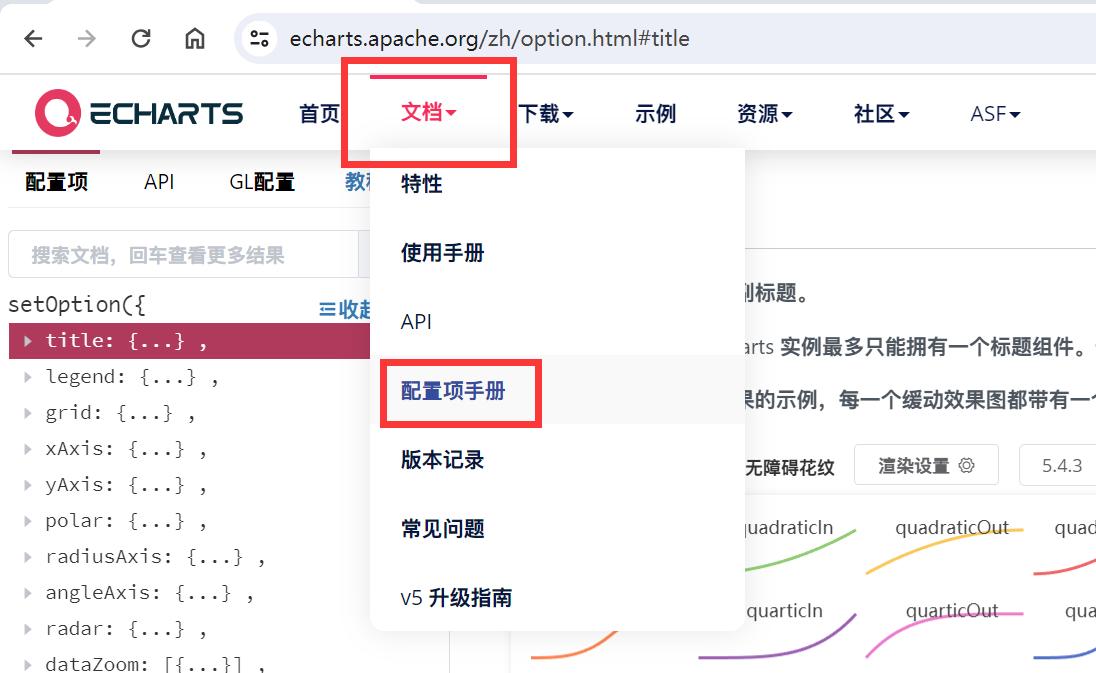Image resolution: width=1096 pixels, height=673 pixels.
Task: Go back using the back arrow icon
Action: (x=34, y=38)
